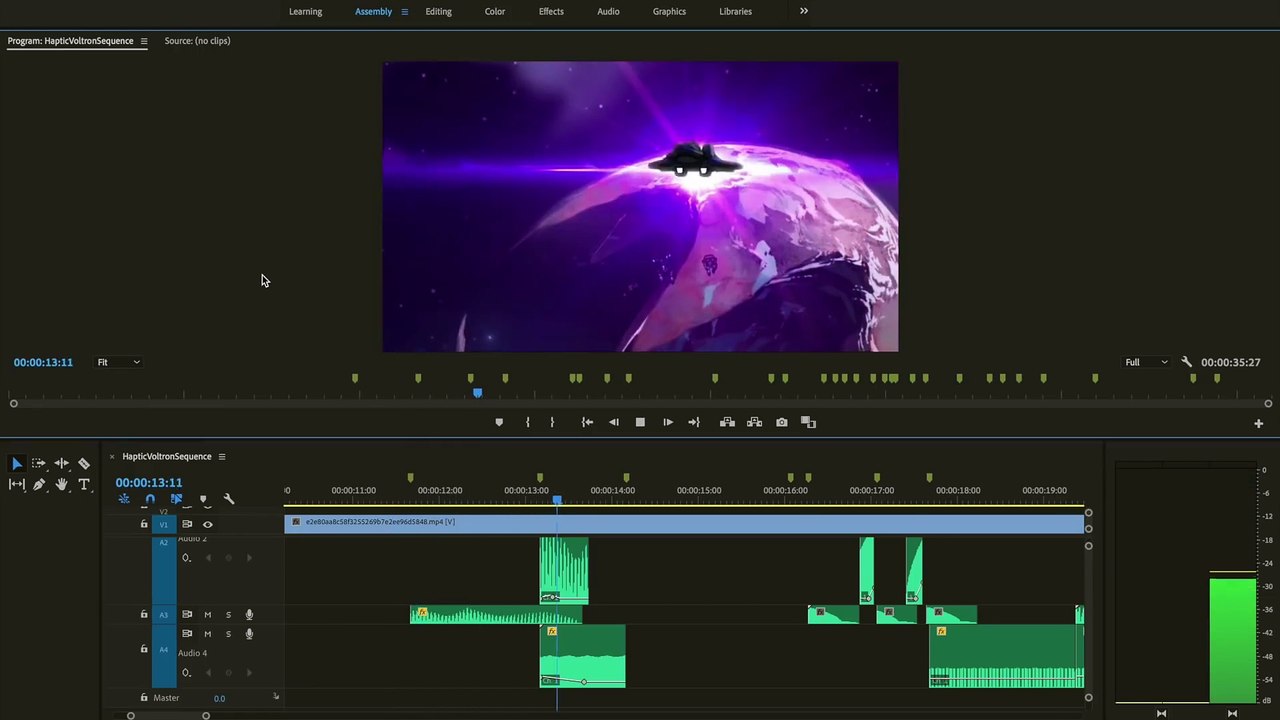The height and width of the screenshot is (720, 1280).
Task: Open the Program monitor button editor plus
Action: tap(1258, 424)
